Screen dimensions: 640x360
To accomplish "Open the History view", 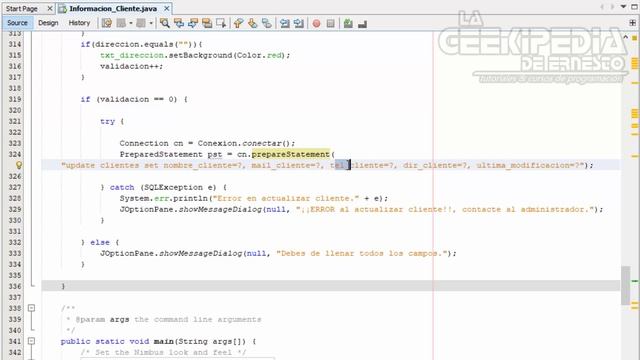I will (x=79, y=23).
